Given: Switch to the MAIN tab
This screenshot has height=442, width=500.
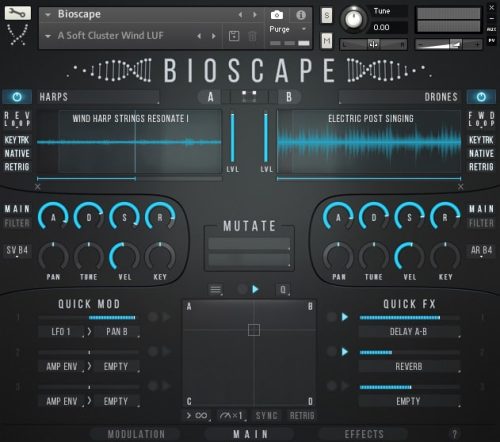Looking at the screenshot, I should click(x=250, y=434).
